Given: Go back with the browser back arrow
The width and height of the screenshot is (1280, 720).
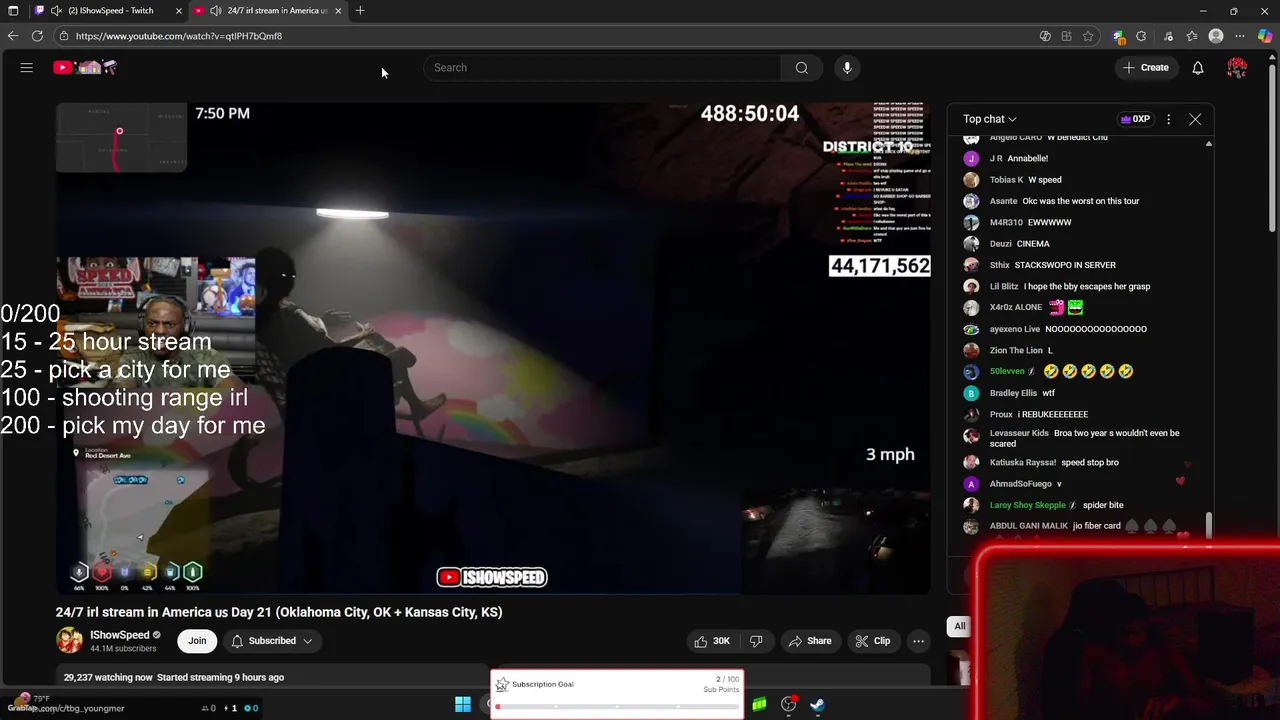Looking at the screenshot, I should pyautogui.click(x=13, y=36).
